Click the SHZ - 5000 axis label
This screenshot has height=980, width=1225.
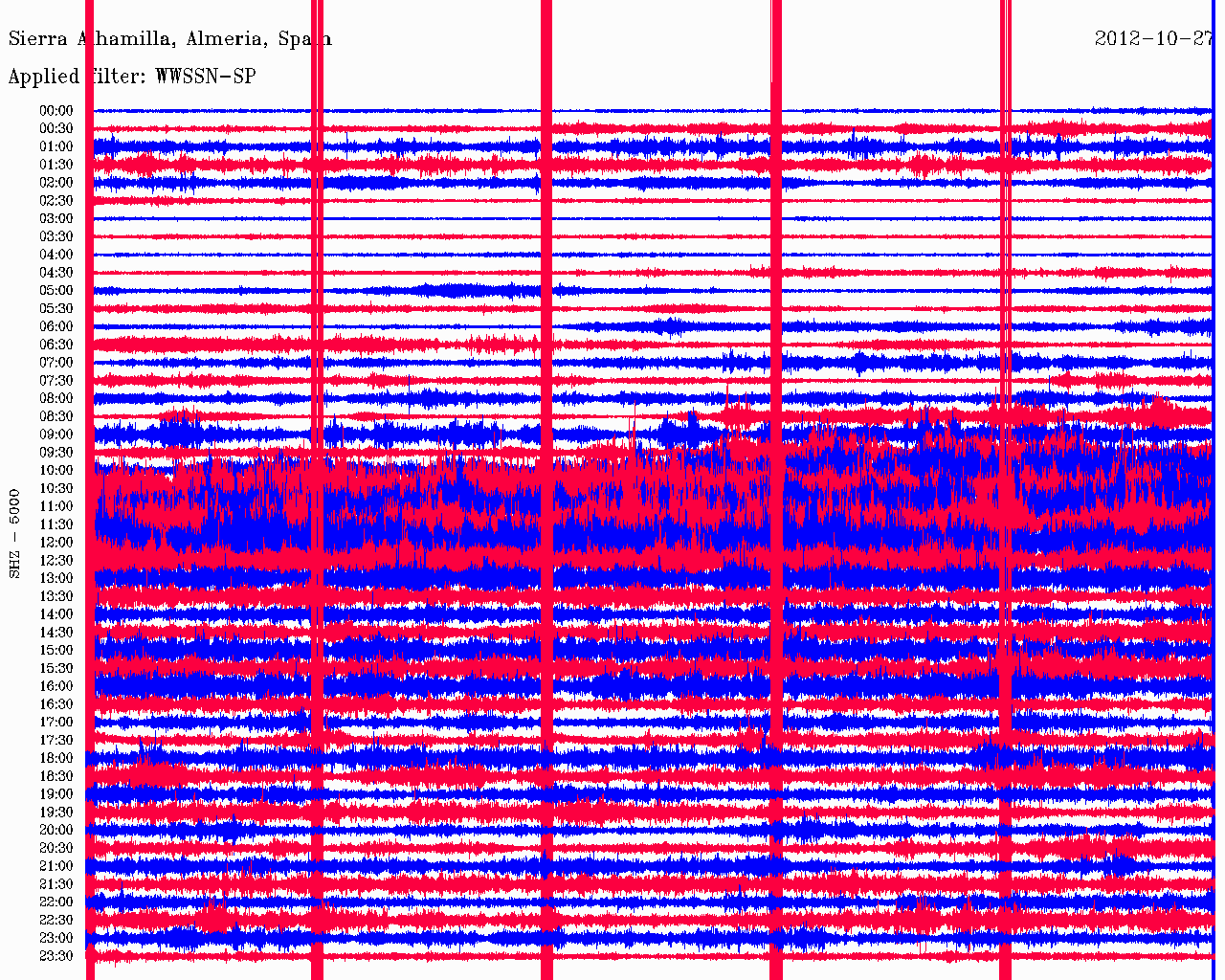coord(14,533)
